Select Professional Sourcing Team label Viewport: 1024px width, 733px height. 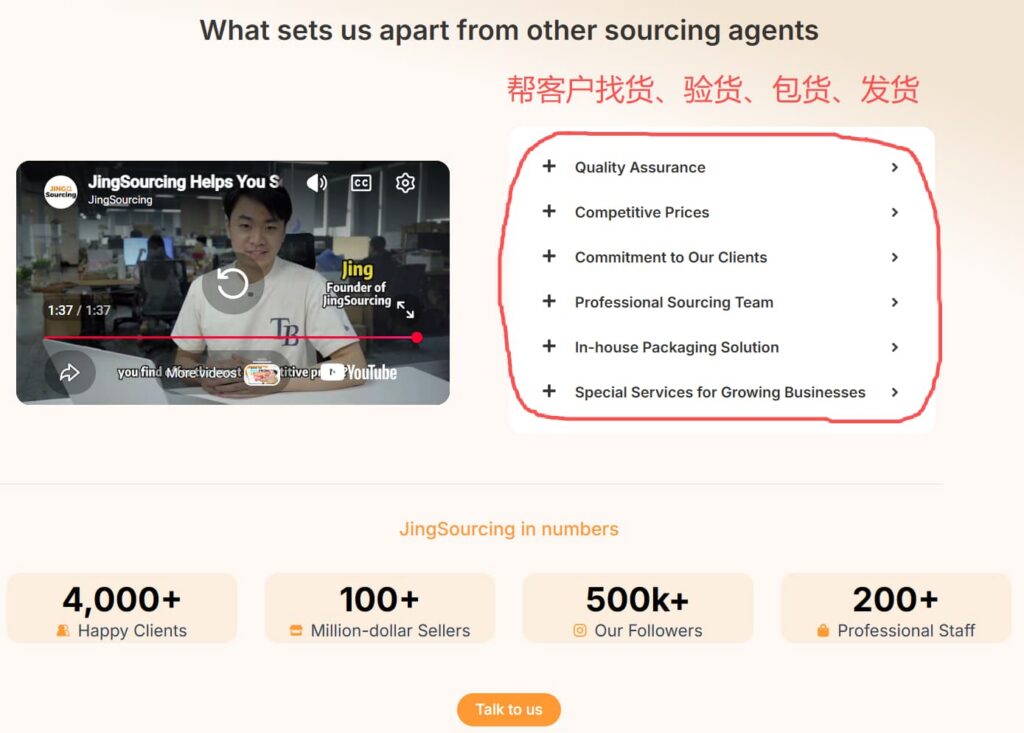click(674, 302)
